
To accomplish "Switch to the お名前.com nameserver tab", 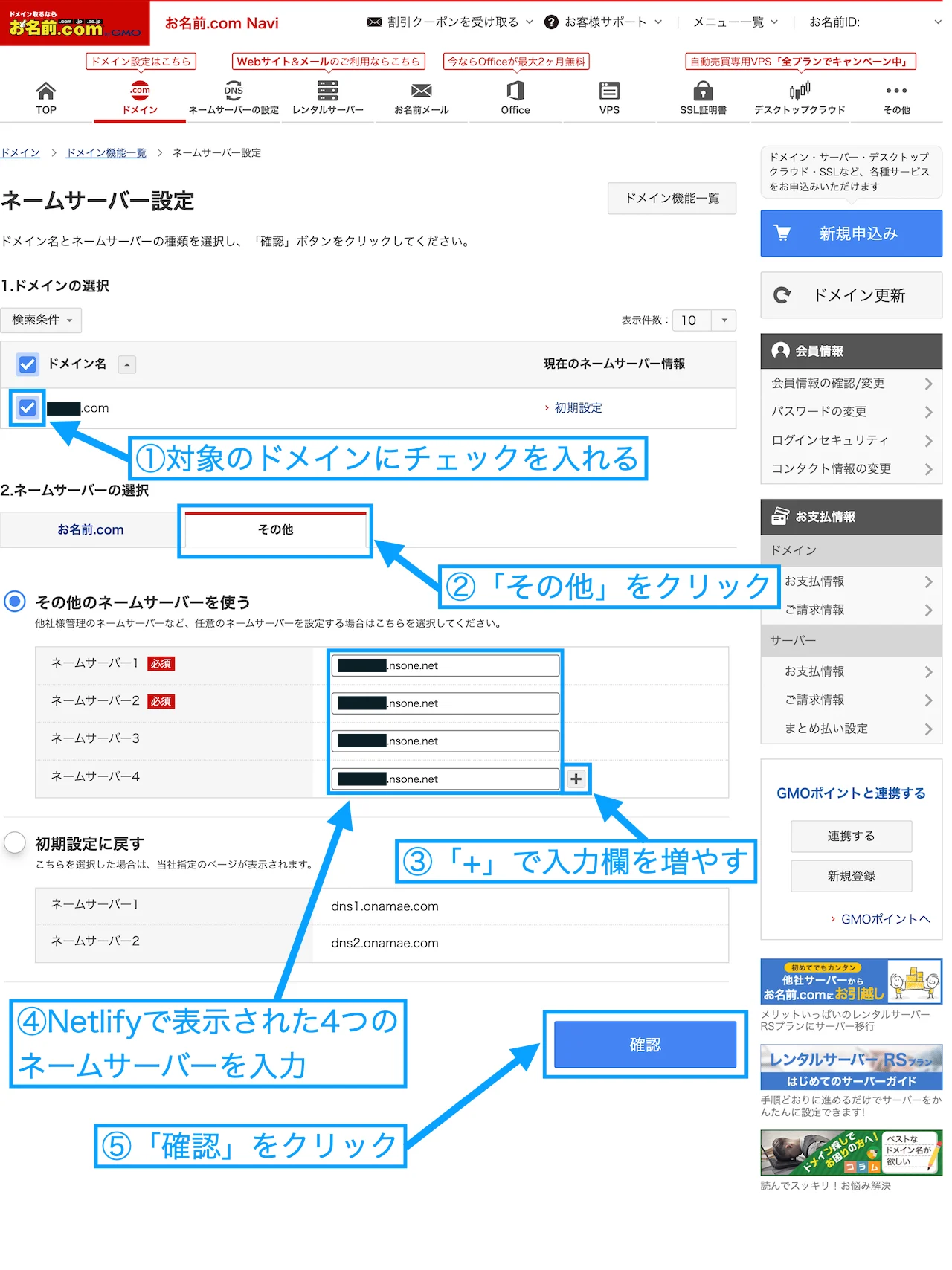I will (x=90, y=529).
